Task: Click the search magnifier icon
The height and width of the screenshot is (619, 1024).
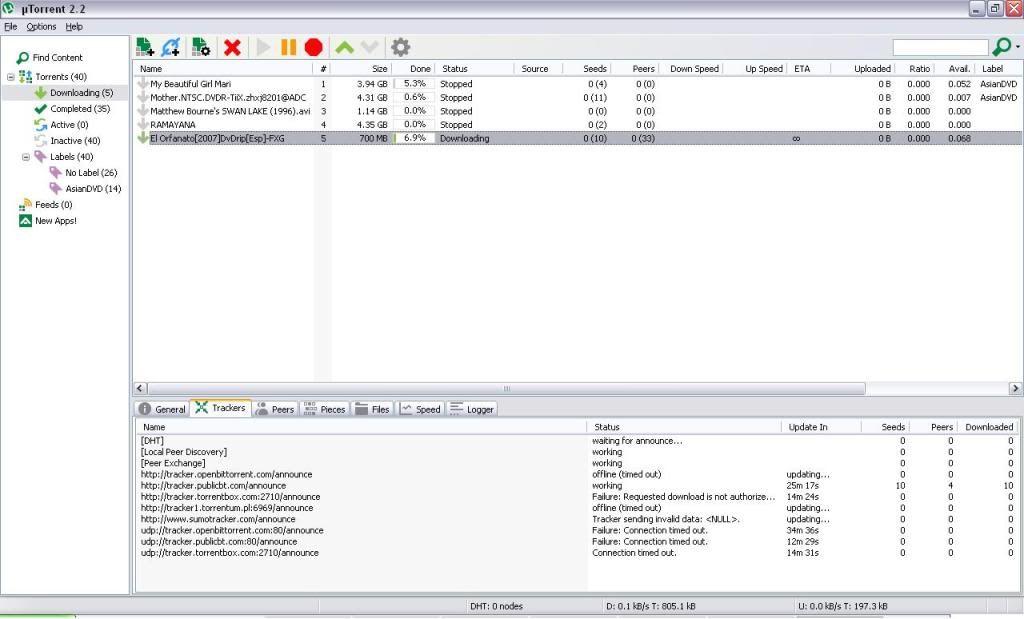Action: click(x=1001, y=46)
